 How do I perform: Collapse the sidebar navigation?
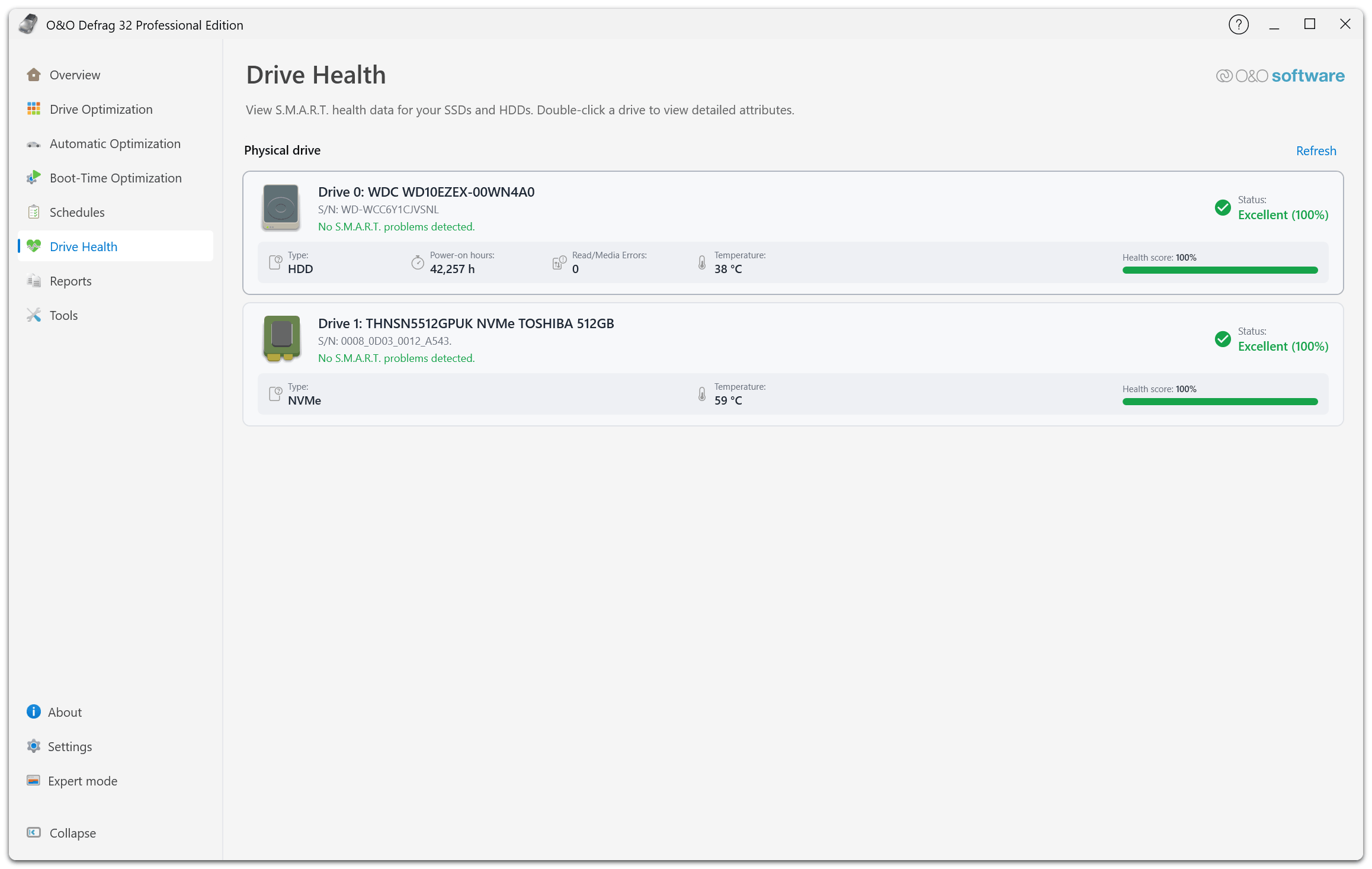tap(116, 833)
